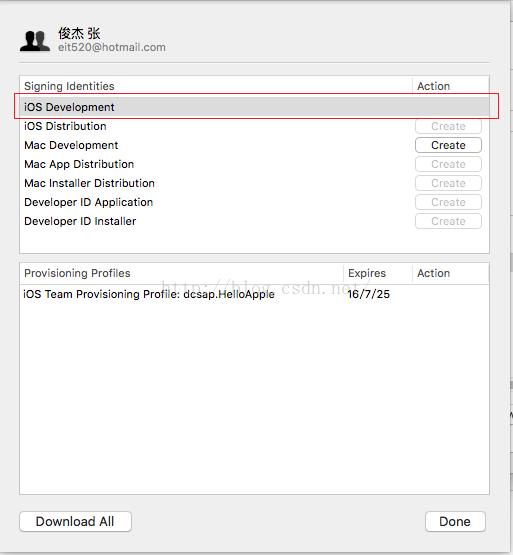The image size is (513, 555).
Task: Download all provisioning profiles
Action: [x=75, y=521]
